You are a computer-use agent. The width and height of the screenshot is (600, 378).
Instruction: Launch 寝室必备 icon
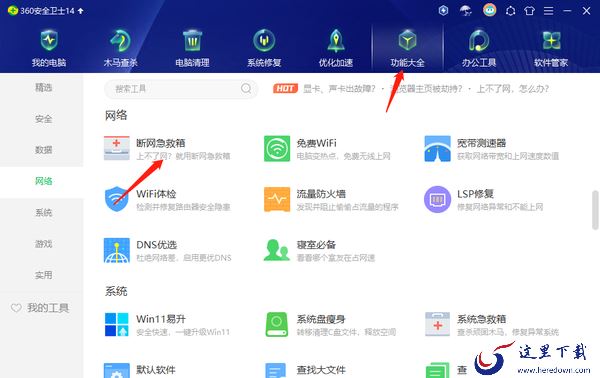tap(277, 250)
